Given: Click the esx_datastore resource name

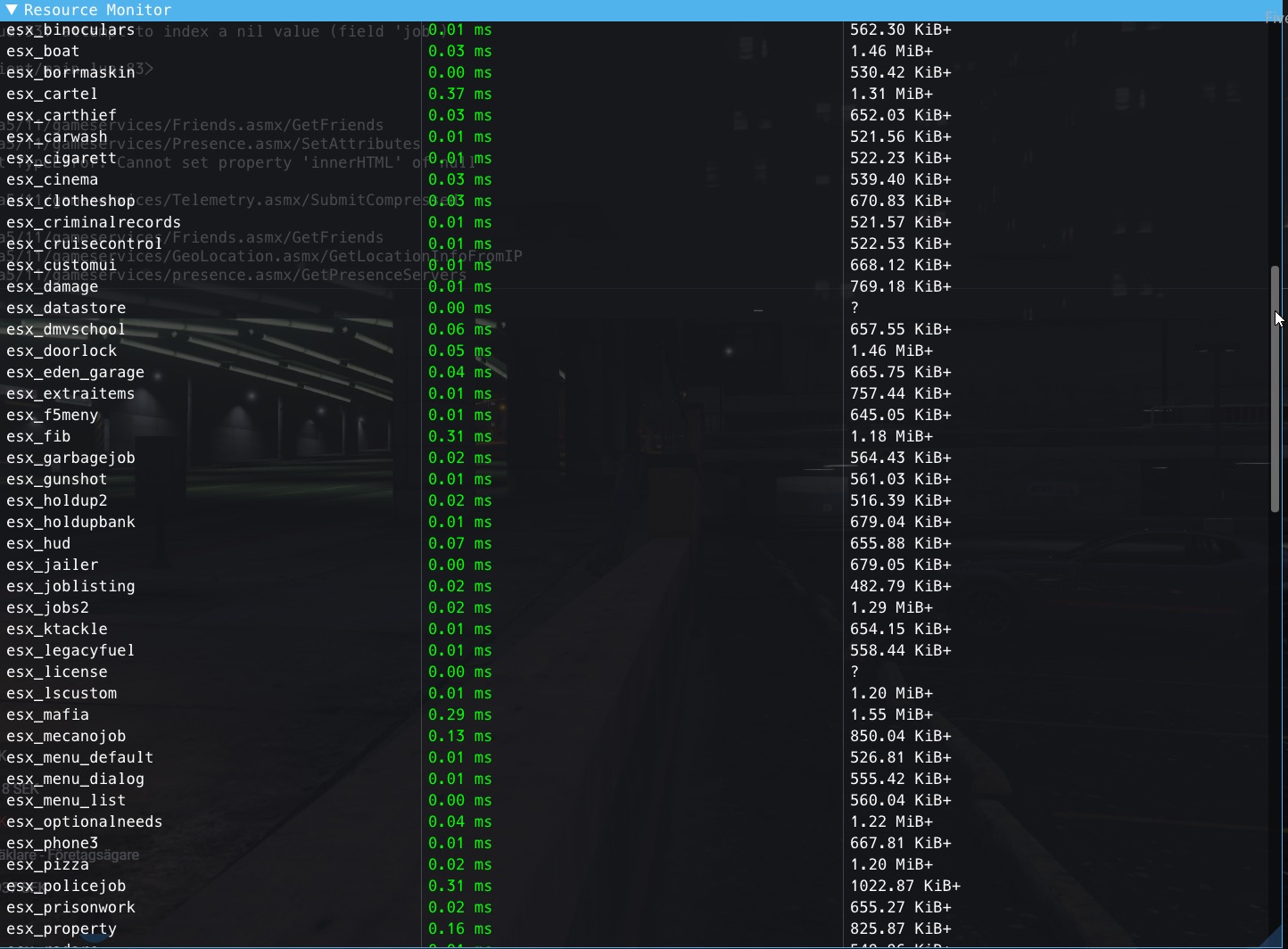Looking at the screenshot, I should coord(66,308).
